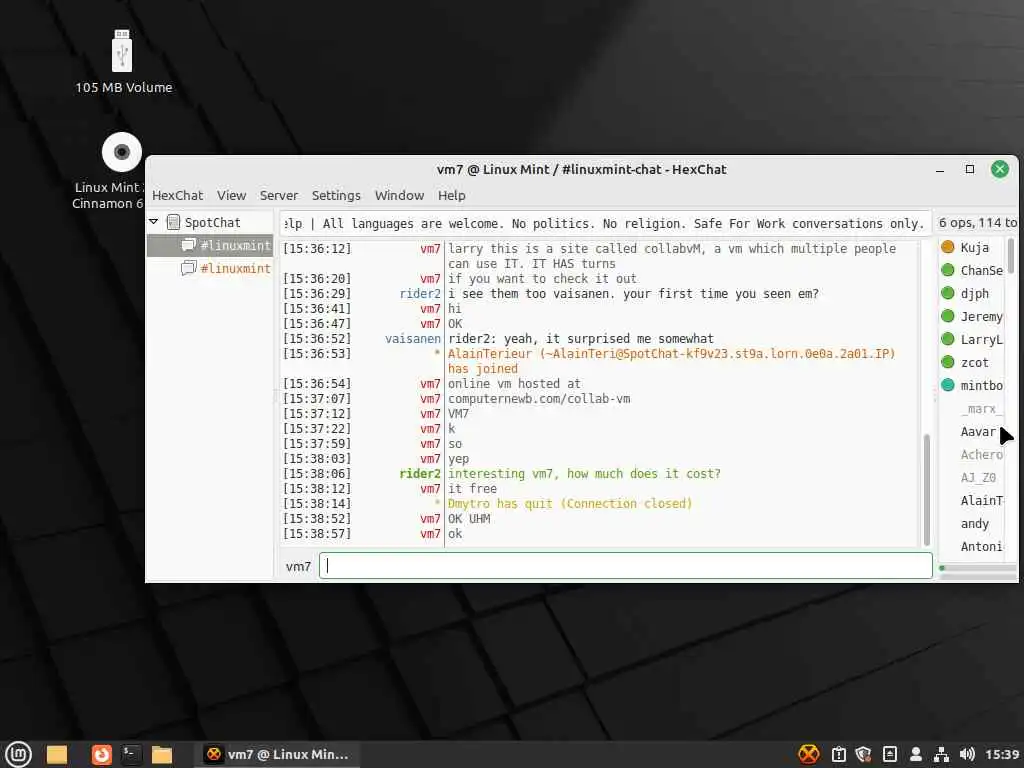Open the Help menu
This screenshot has height=768, width=1024.
451,195
